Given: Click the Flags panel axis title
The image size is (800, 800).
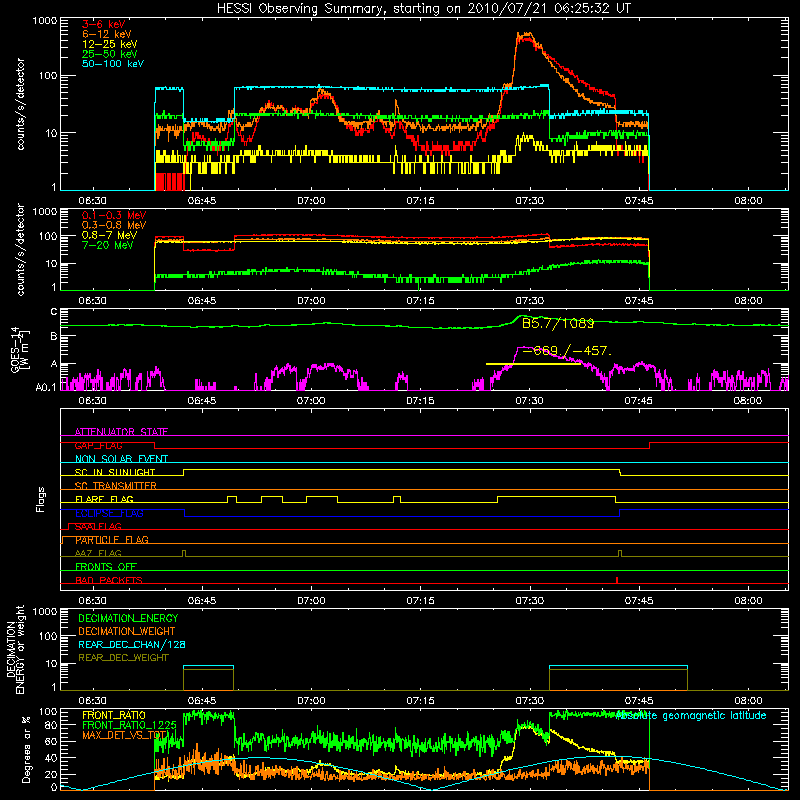Looking at the screenshot, I should (x=41, y=499).
